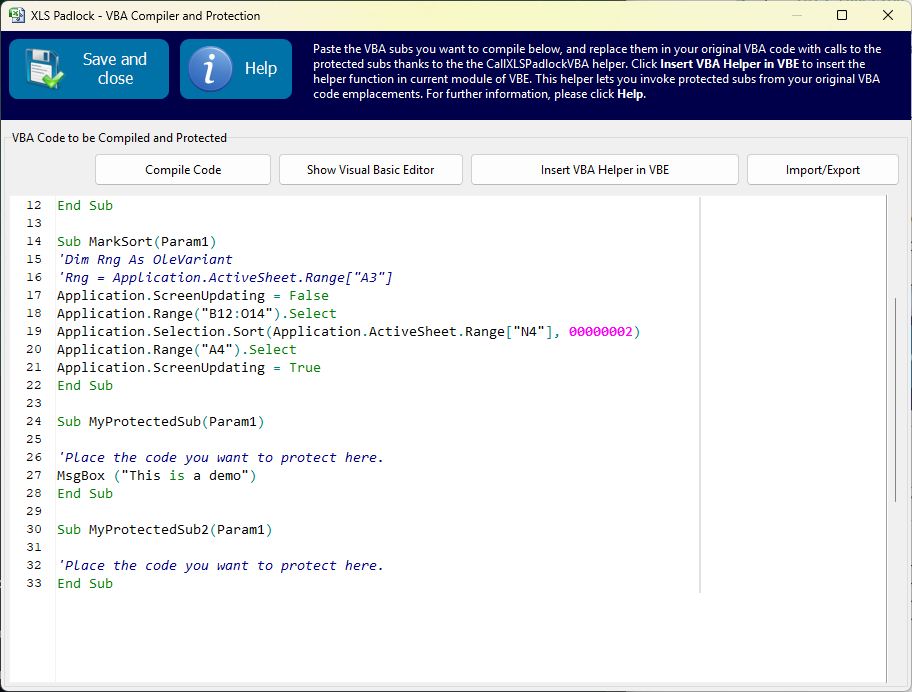
Task: Click the 'Application.Range("A4").Select' line
Action: [x=177, y=349]
